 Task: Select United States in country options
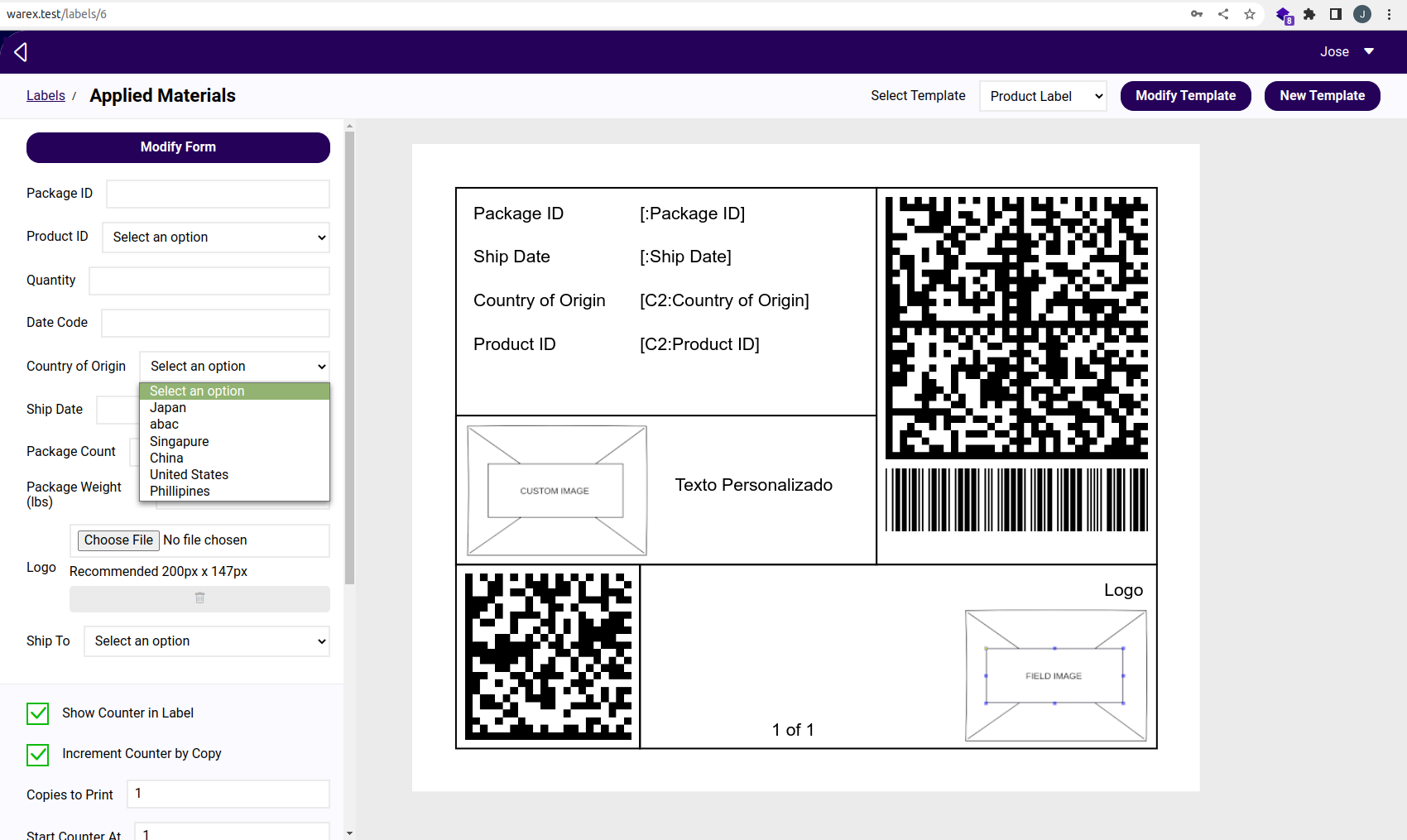[189, 475]
